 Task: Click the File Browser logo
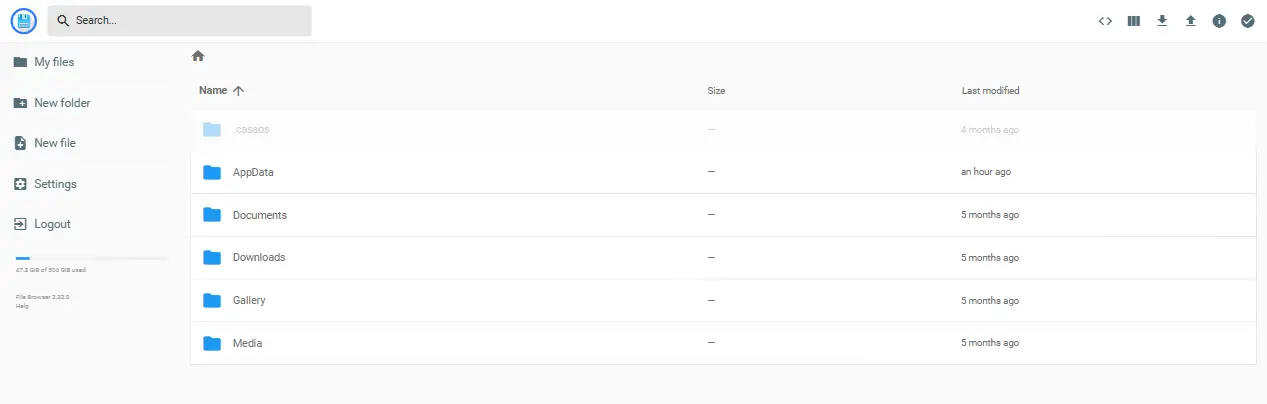(x=23, y=21)
